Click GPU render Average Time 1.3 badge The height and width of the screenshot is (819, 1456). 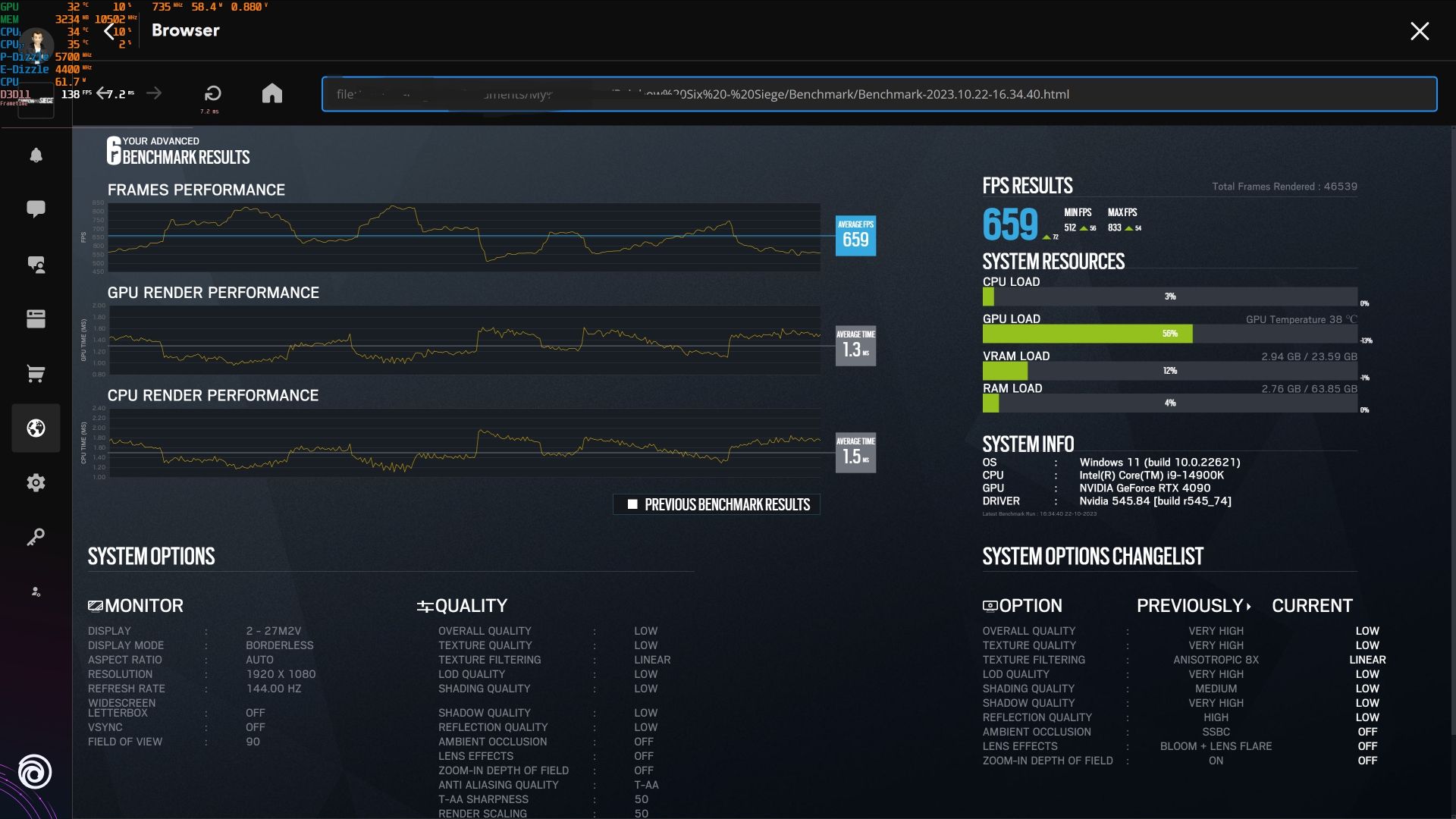pyautogui.click(x=855, y=345)
